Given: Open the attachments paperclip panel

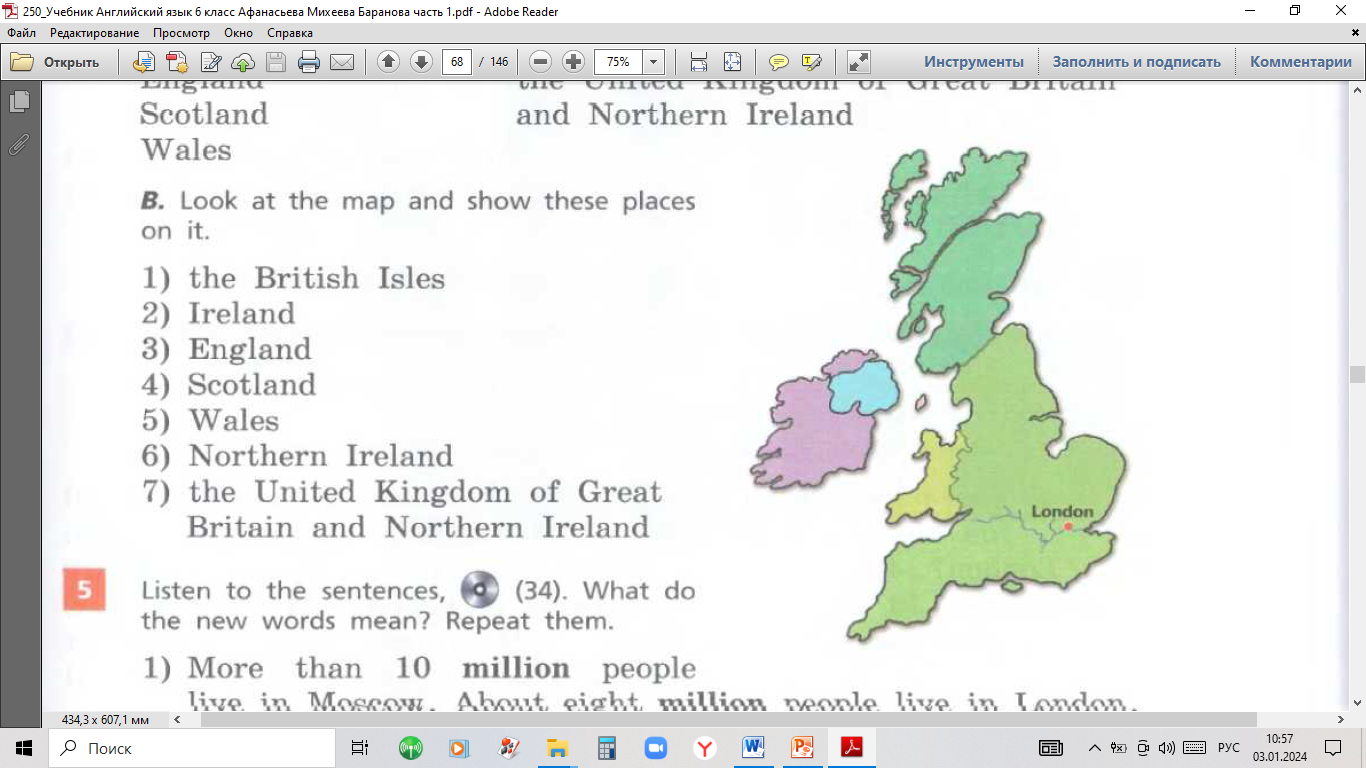Looking at the screenshot, I should click(x=18, y=144).
